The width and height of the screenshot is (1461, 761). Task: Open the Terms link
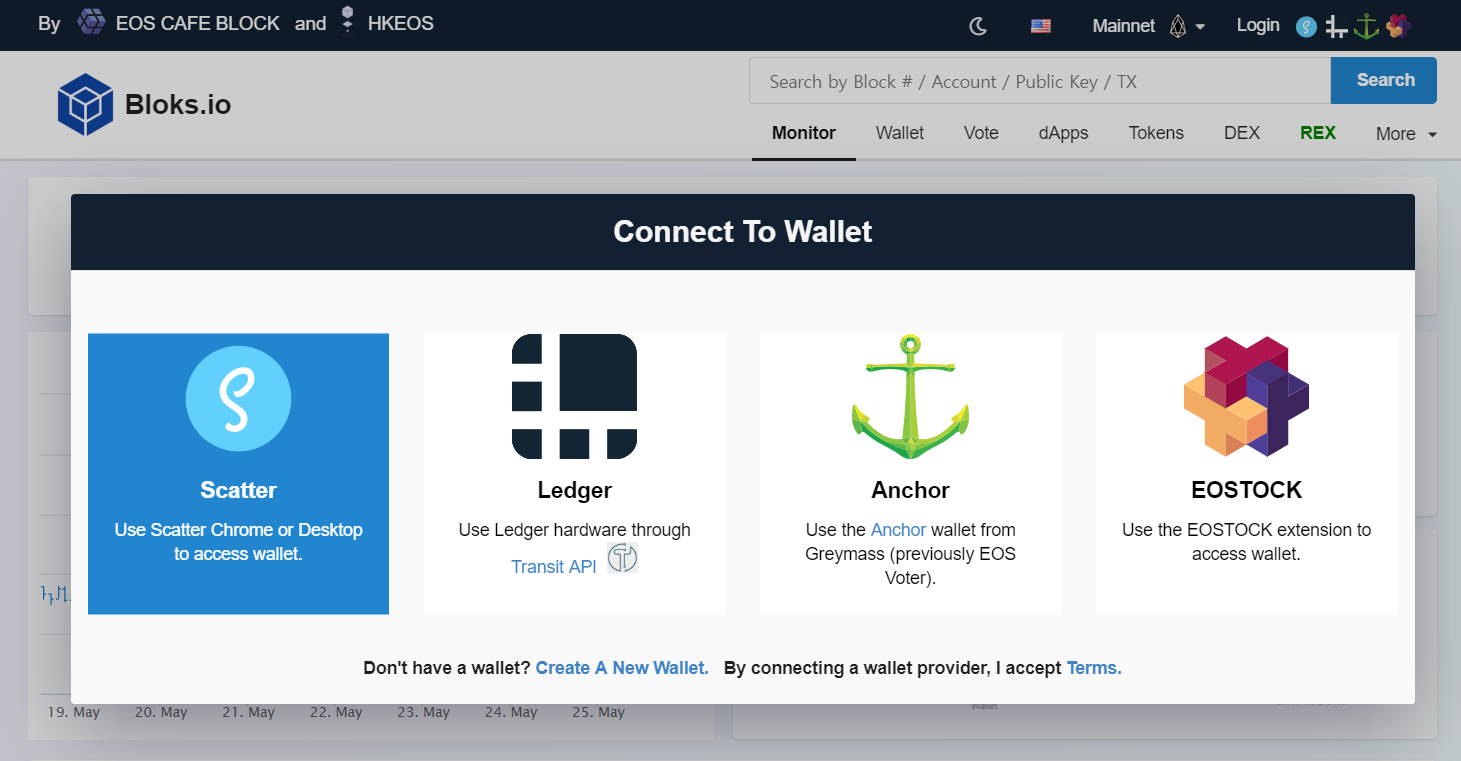1094,668
